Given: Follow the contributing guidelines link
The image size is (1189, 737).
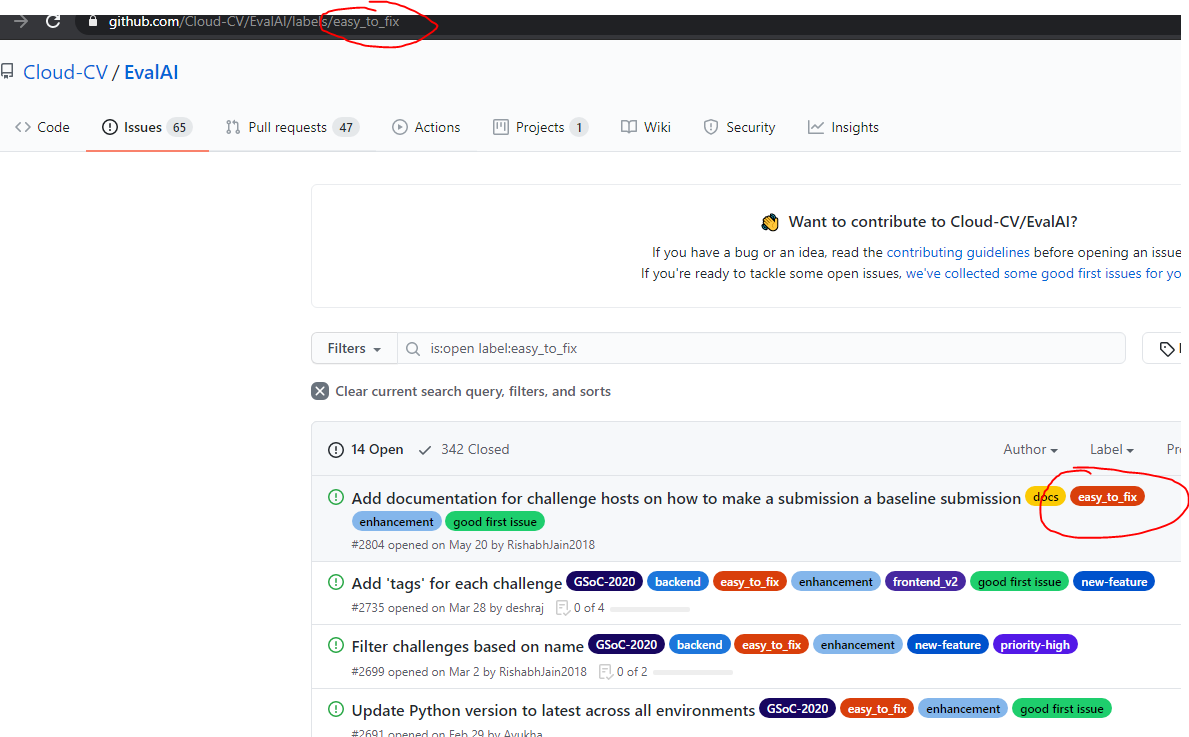Looking at the screenshot, I should point(958,252).
